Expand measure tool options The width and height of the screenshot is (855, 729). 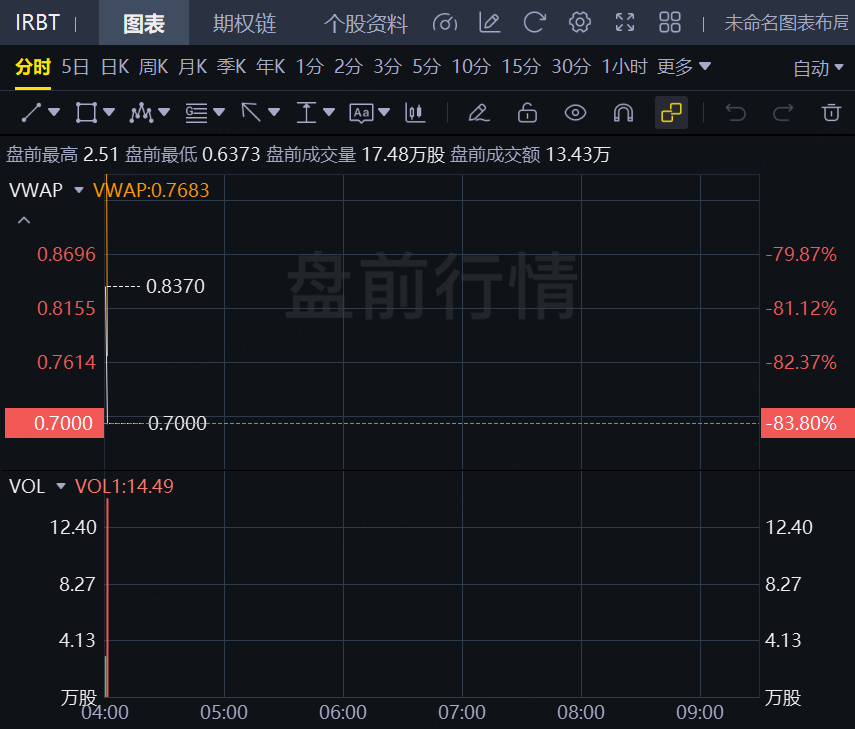(x=329, y=112)
